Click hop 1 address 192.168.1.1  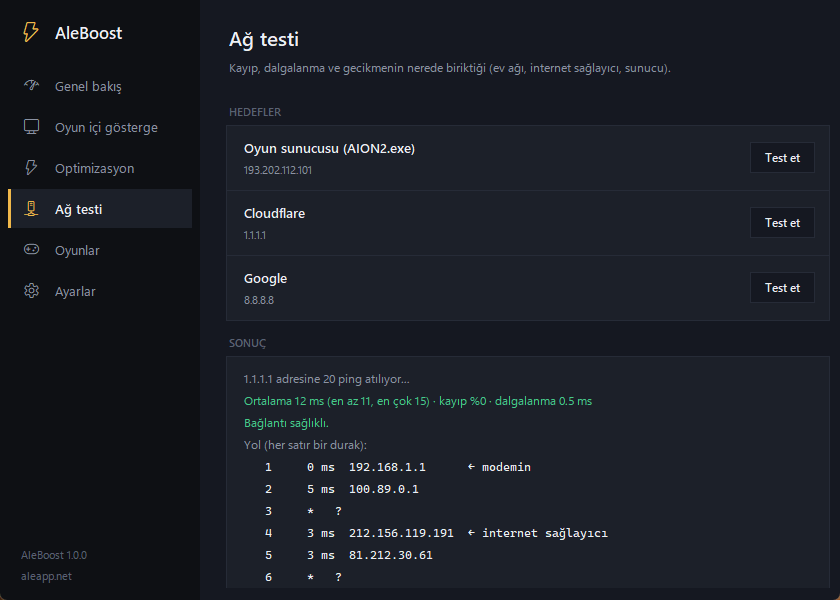(387, 467)
